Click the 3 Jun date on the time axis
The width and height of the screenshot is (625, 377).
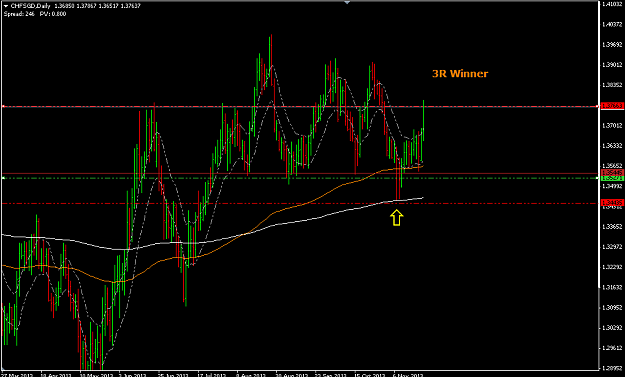coord(133,375)
